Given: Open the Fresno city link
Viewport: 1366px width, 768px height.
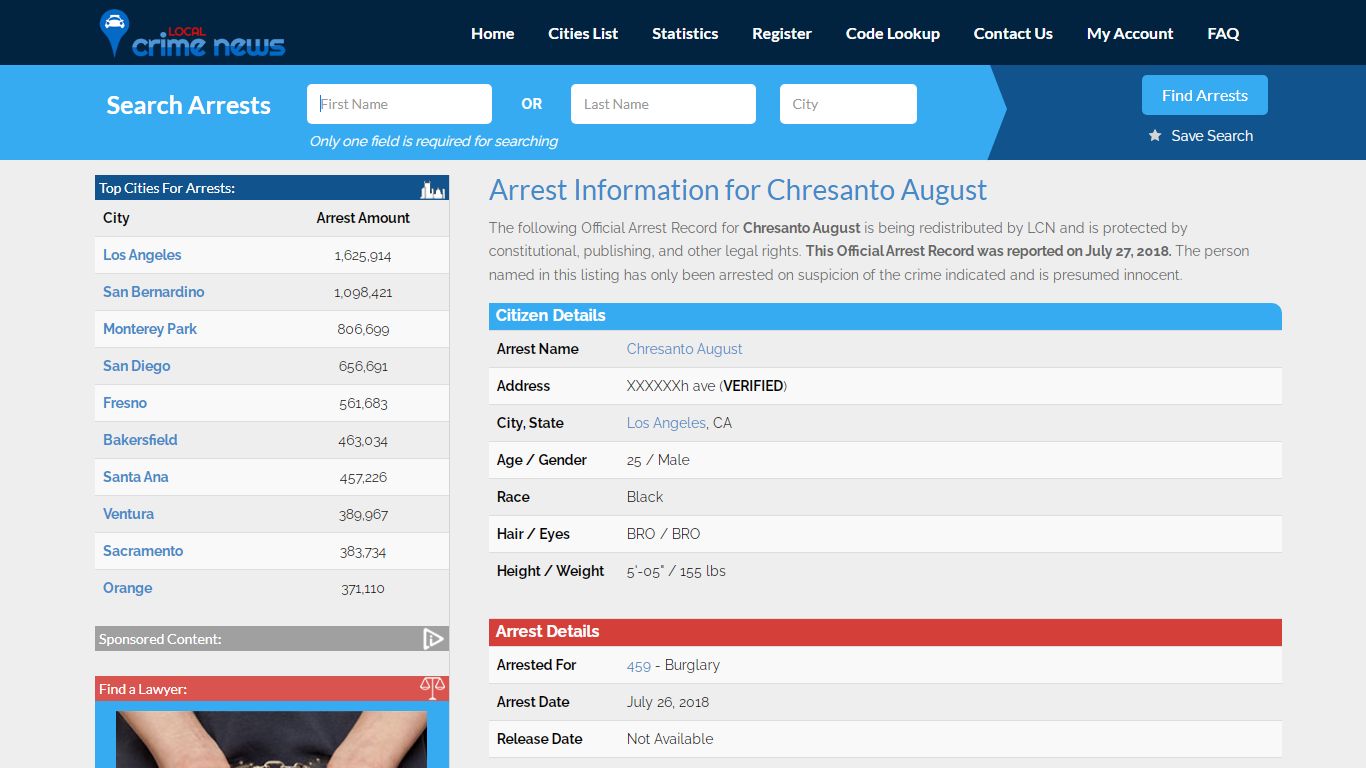Looking at the screenshot, I should point(125,403).
